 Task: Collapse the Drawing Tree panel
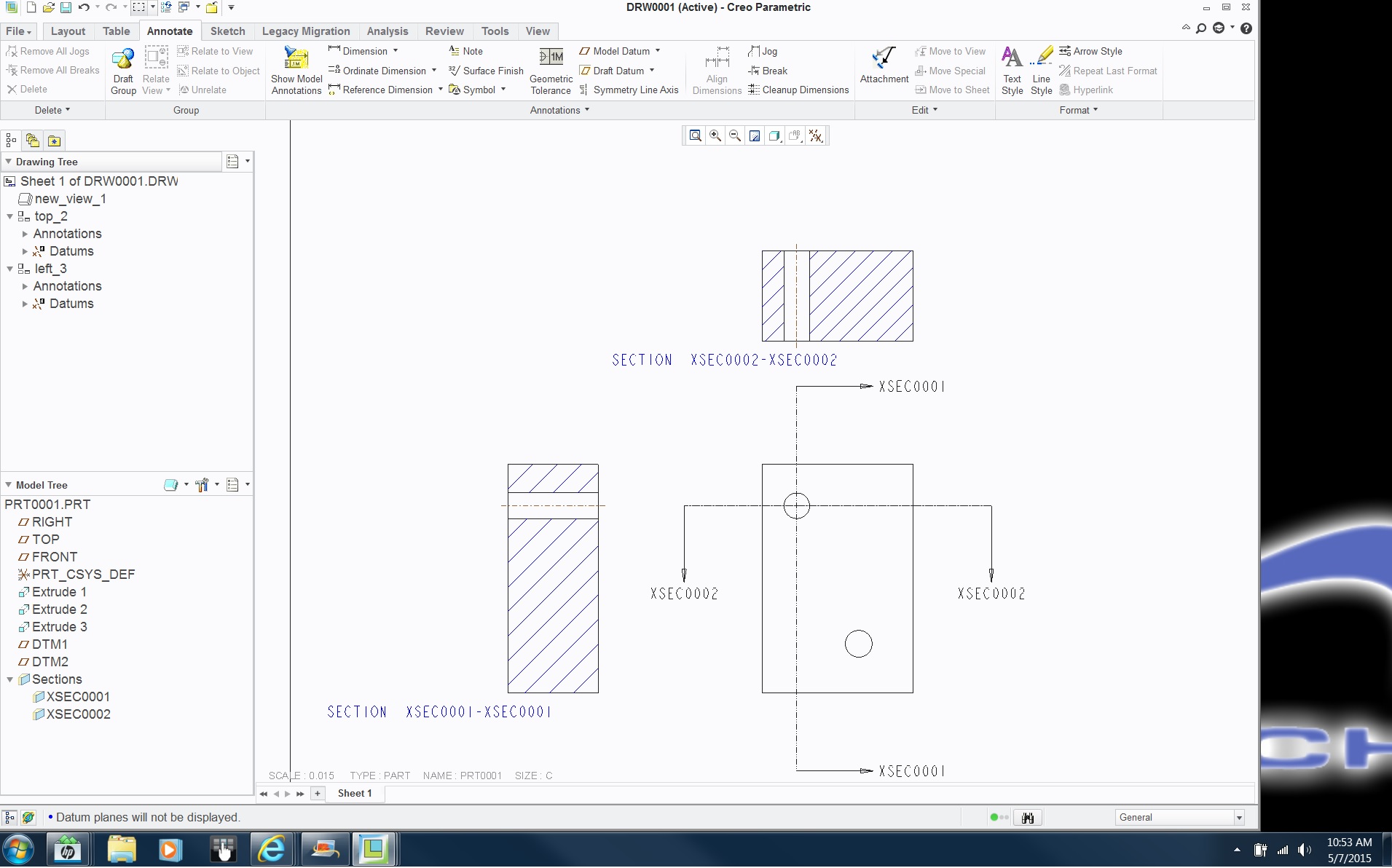point(9,162)
